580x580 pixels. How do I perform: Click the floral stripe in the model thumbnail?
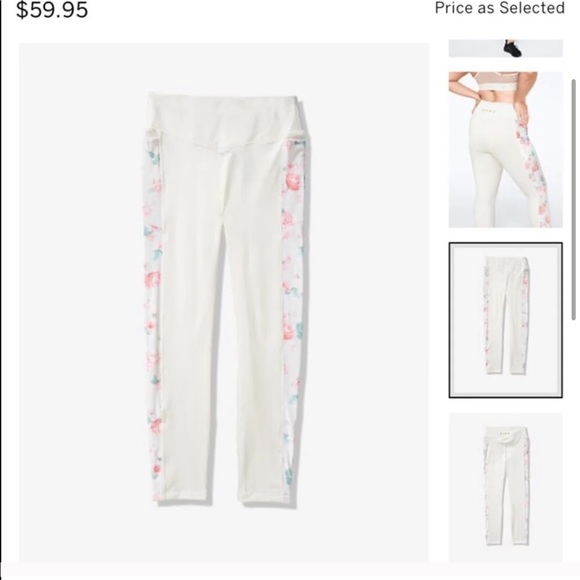pos(535,174)
